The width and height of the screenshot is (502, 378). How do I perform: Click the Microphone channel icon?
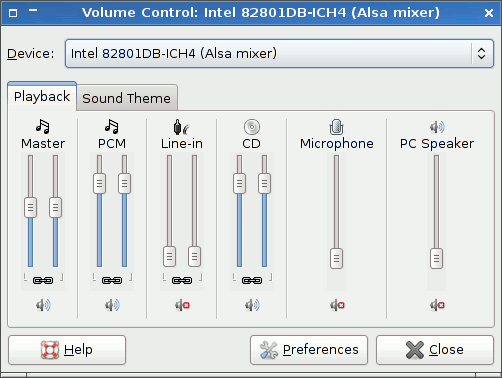[336, 127]
